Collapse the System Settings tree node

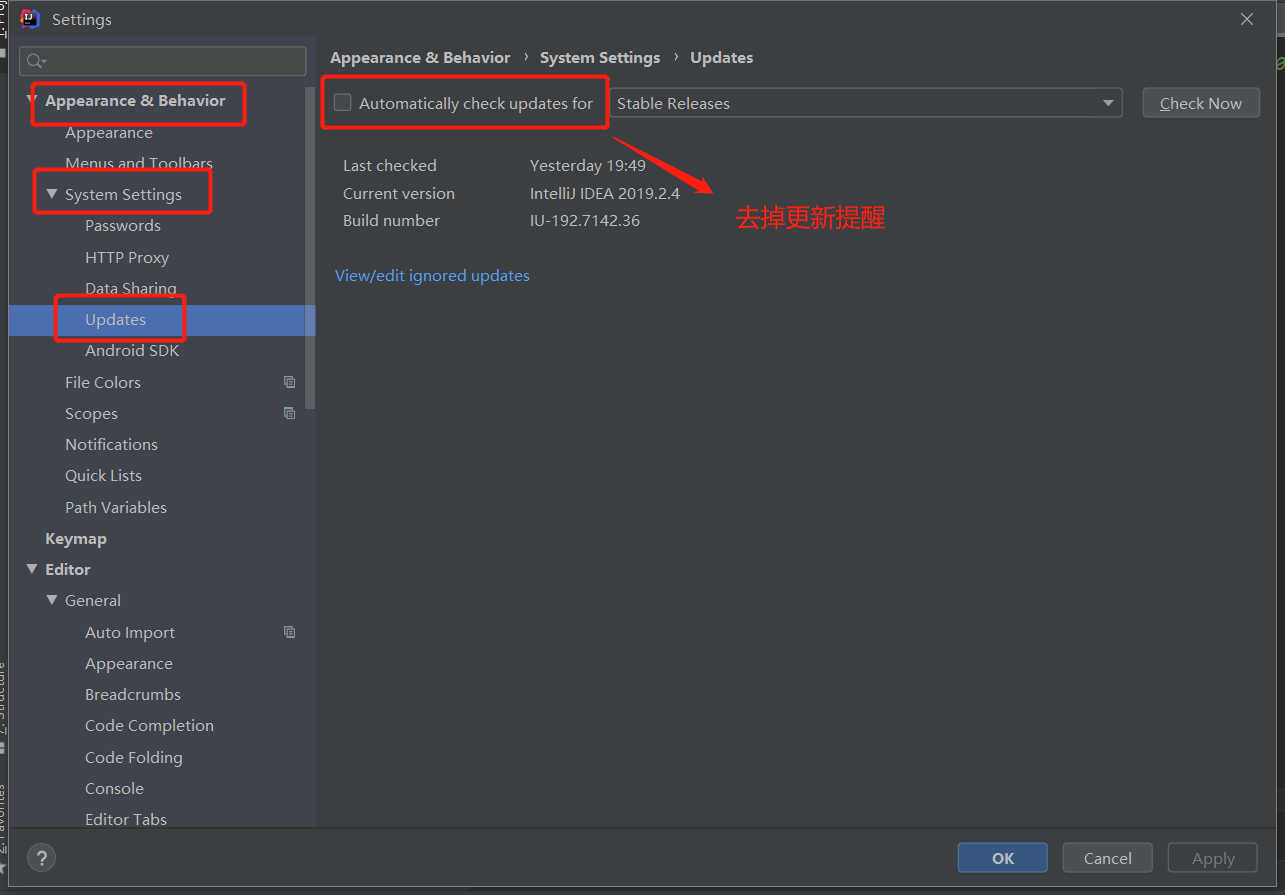pyautogui.click(x=52, y=194)
